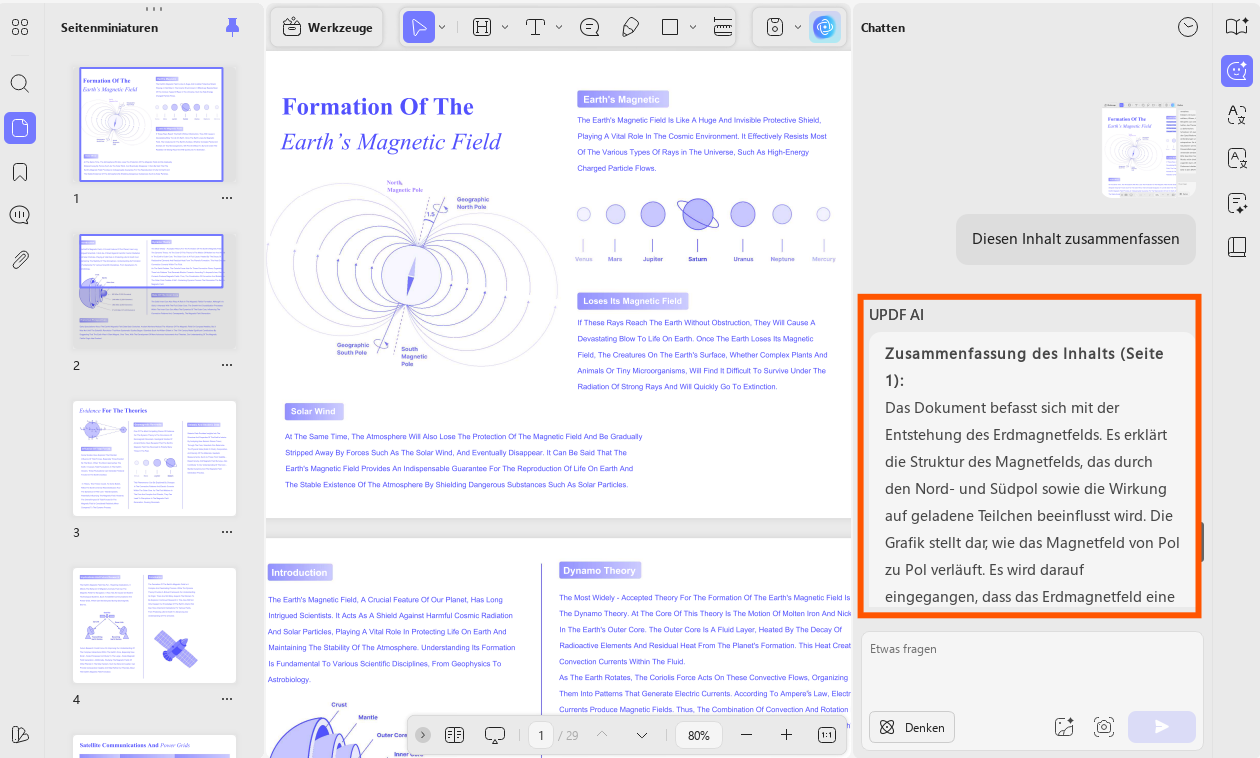Open options menu for thumbnail 3

tap(227, 532)
